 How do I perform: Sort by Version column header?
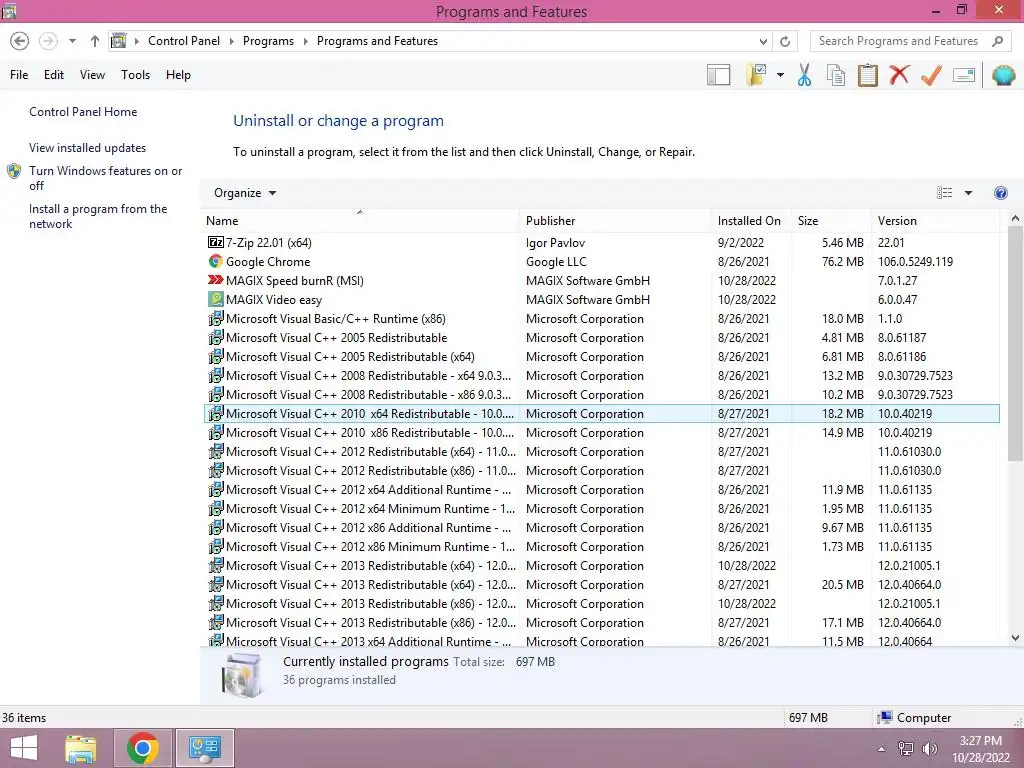(x=935, y=221)
